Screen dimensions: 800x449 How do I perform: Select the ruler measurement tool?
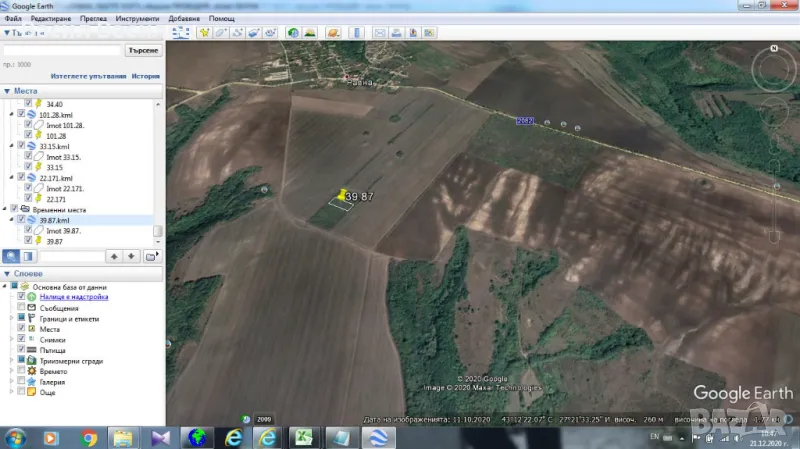click(x=357, y=33)
